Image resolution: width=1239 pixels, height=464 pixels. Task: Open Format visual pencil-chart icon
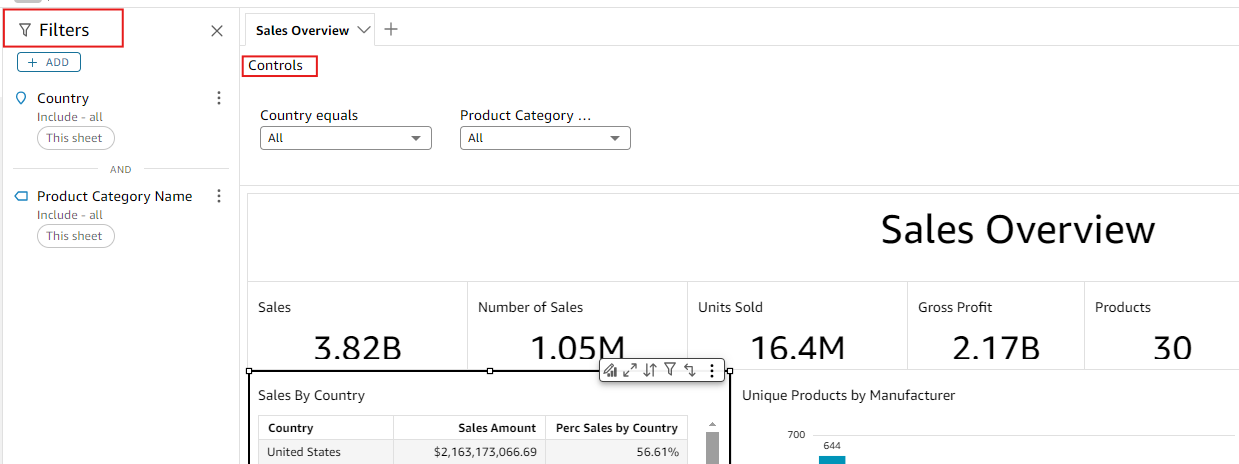pos(610,370)
